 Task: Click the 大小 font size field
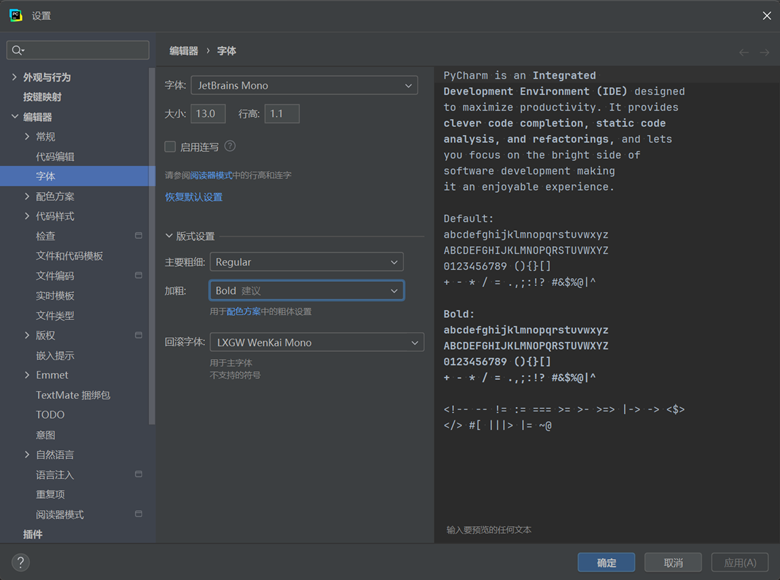tap(208, 113)
